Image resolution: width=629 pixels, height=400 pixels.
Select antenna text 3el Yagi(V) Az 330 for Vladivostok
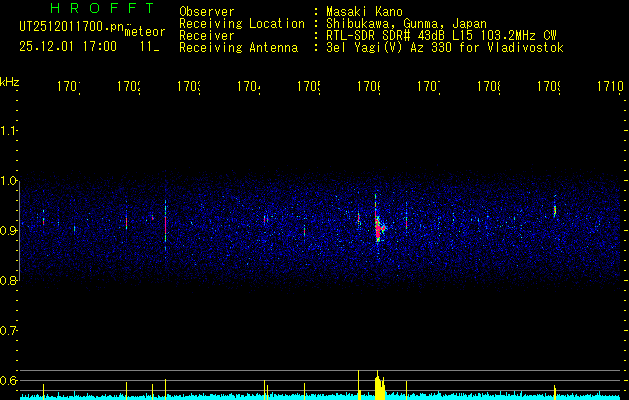tap(445, 48)
